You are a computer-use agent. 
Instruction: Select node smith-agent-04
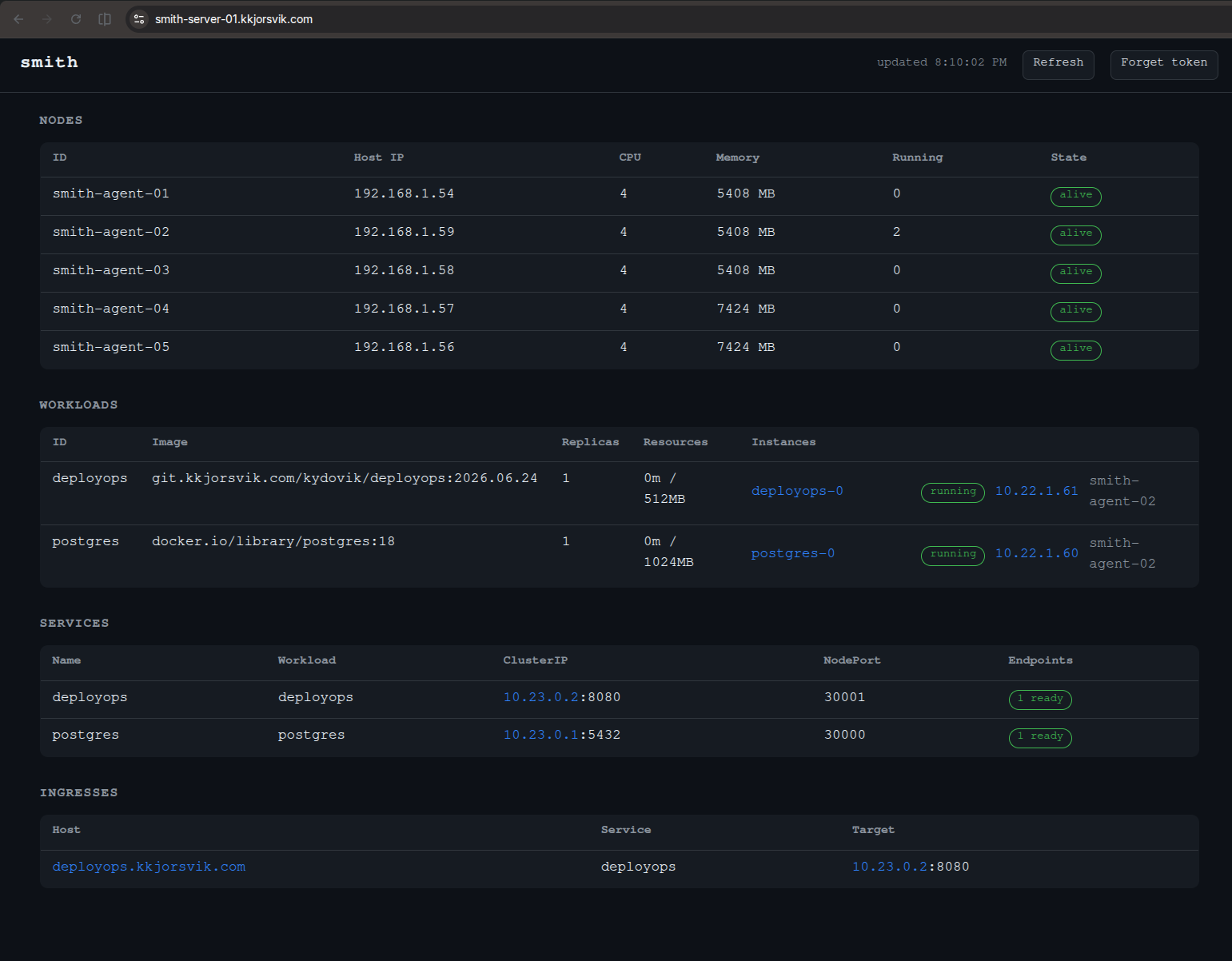pos(110,309)
